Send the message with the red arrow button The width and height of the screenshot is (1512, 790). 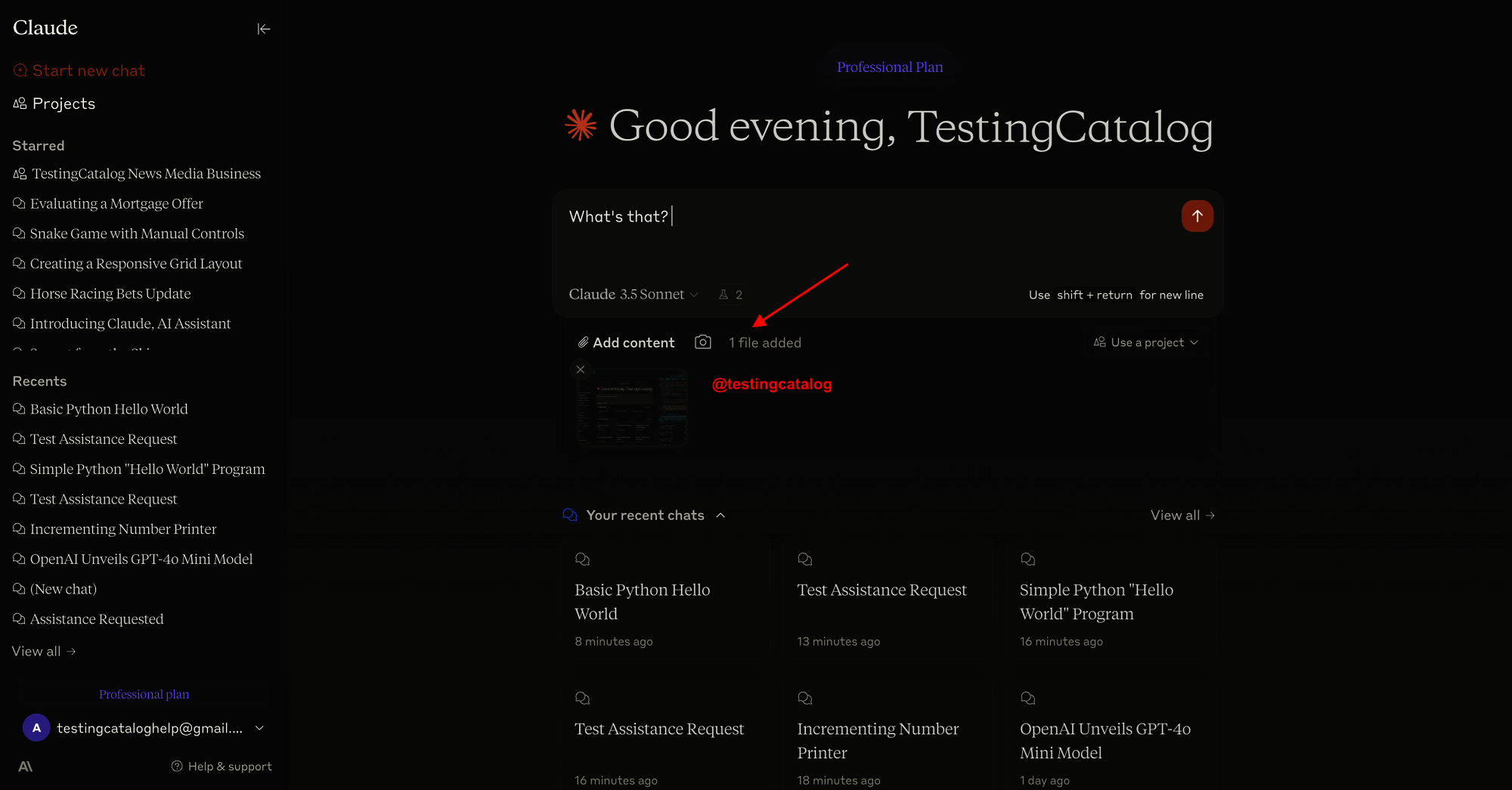(1197, 216)
